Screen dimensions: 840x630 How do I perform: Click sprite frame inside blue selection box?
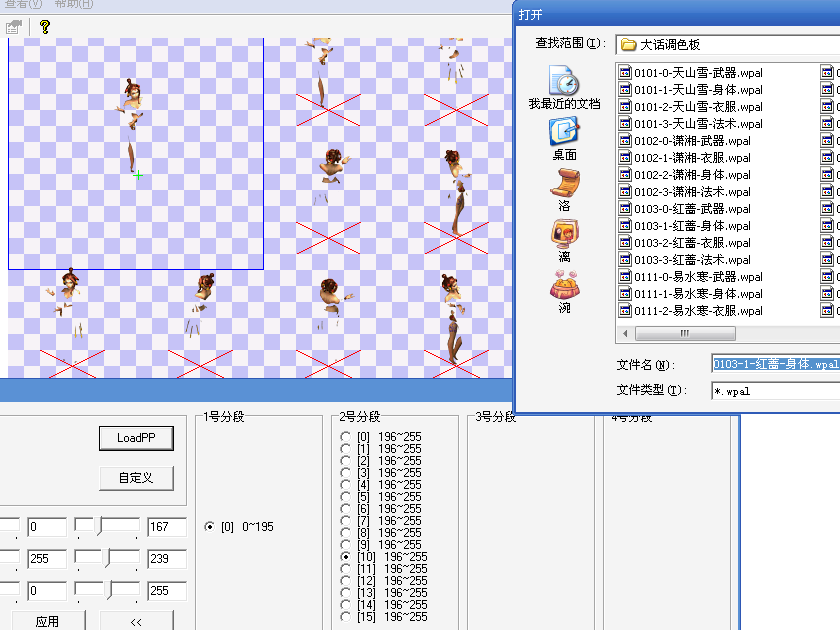(136, 153)
